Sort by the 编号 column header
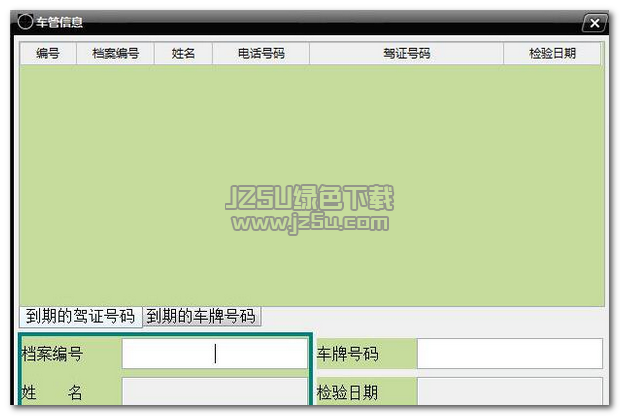 (48, 53)
